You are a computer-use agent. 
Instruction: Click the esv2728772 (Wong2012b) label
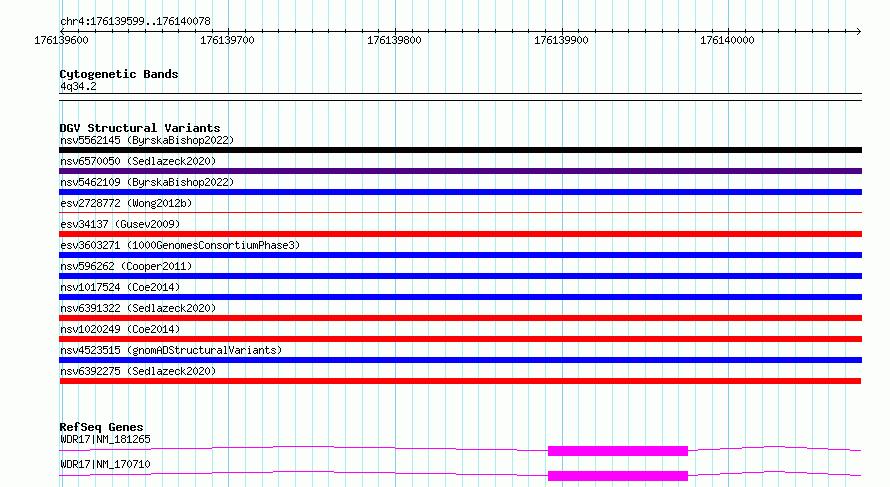126,203
